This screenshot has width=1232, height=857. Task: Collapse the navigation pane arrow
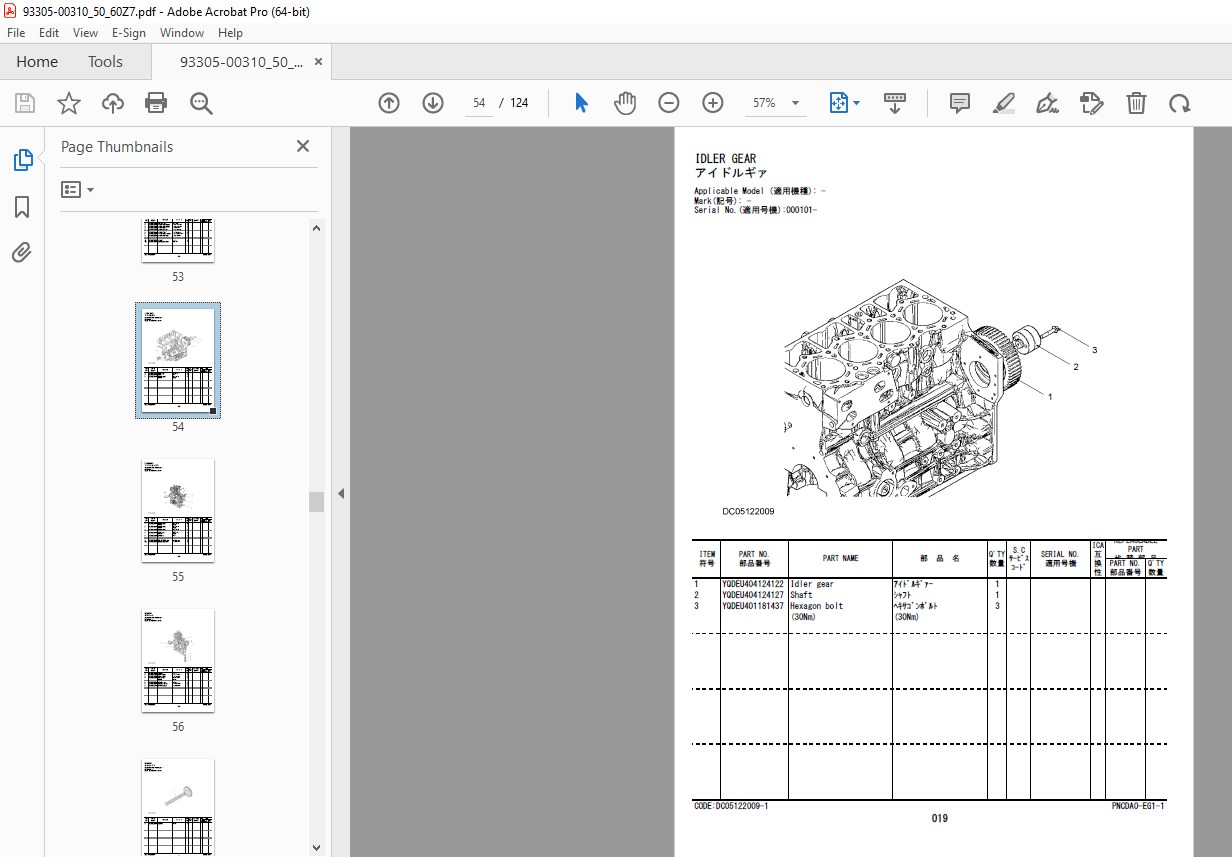coord(341,493)
